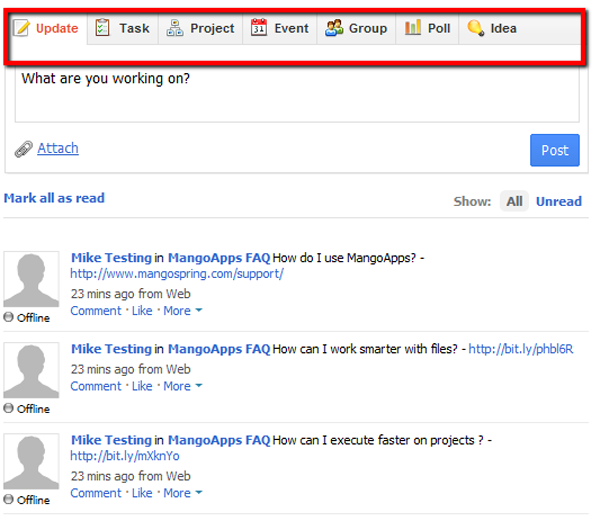Image resolution: width=600 pixels, height=521 pixels.
Task: Open the mangospring.com/support link
Action: click(x=177, y=274)
